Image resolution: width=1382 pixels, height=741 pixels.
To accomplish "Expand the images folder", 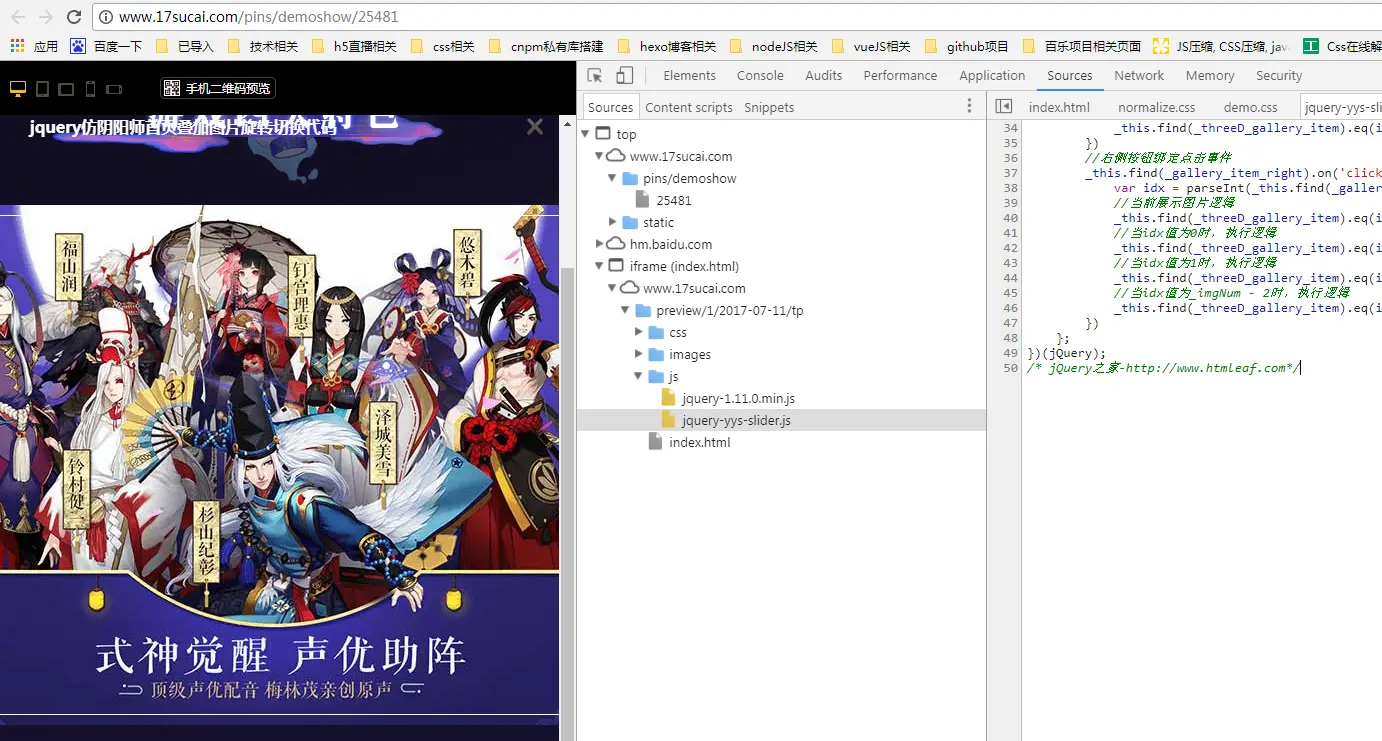I will (639, 354).
